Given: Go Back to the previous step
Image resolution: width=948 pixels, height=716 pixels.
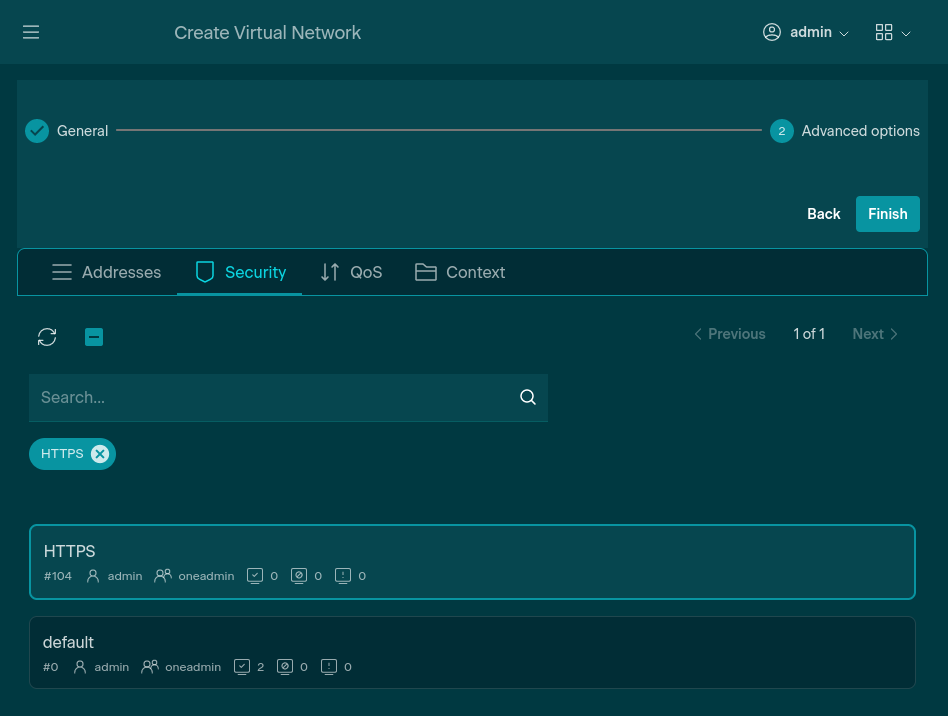Looking at the screenshot, I should click(x=823, y=214).
